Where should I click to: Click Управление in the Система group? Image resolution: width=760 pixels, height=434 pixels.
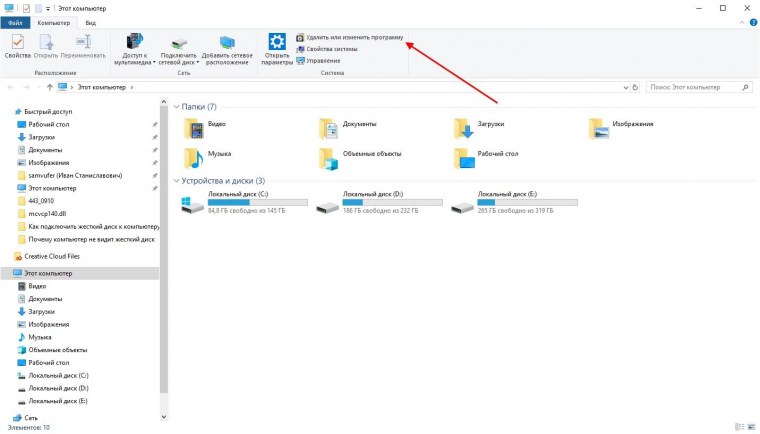point(322,60)
